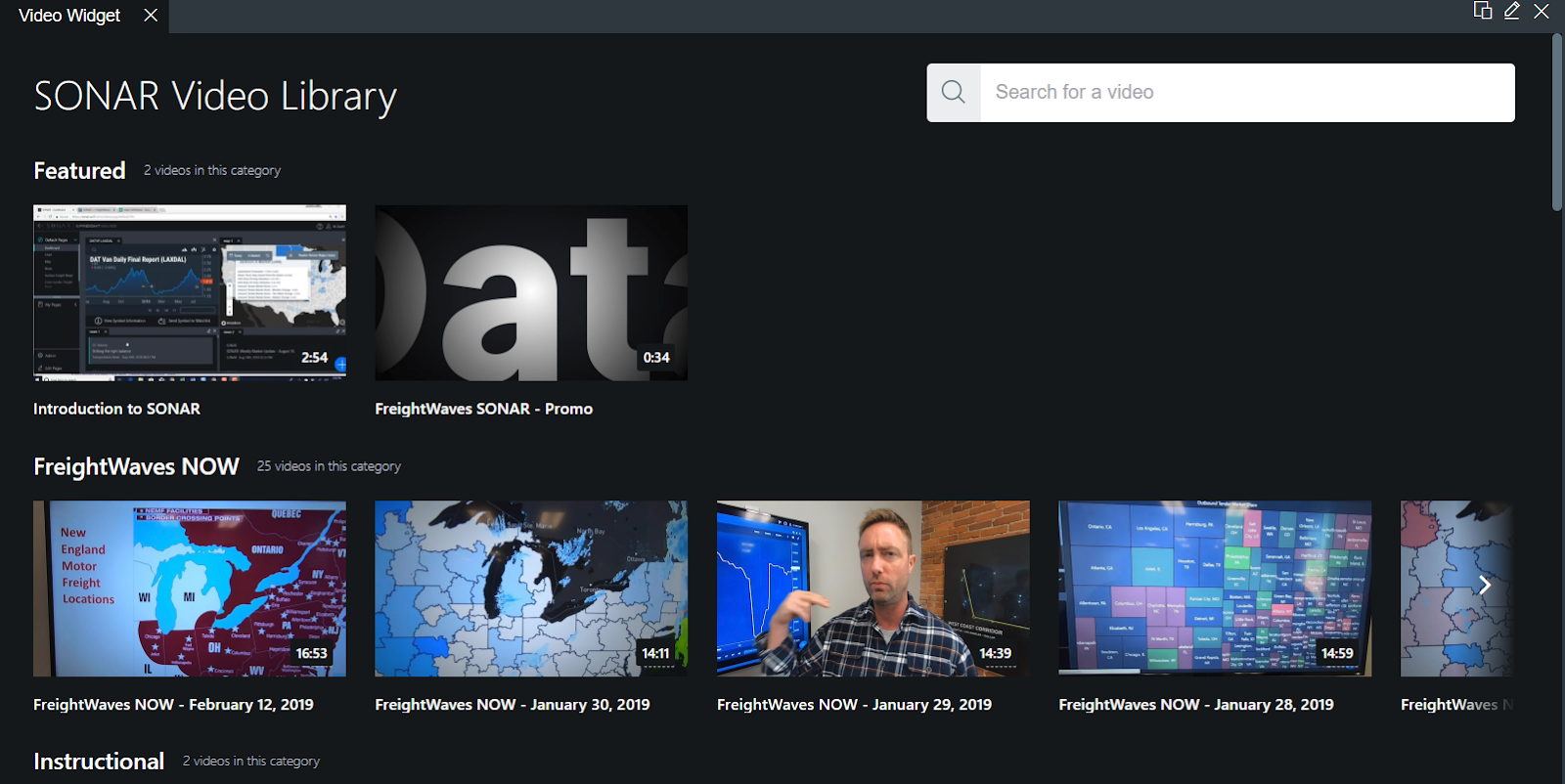Image resolution: width=1565 pixels, height=784 pixels.
Task: Click the Search for a video field
Action: (1247, 93)
